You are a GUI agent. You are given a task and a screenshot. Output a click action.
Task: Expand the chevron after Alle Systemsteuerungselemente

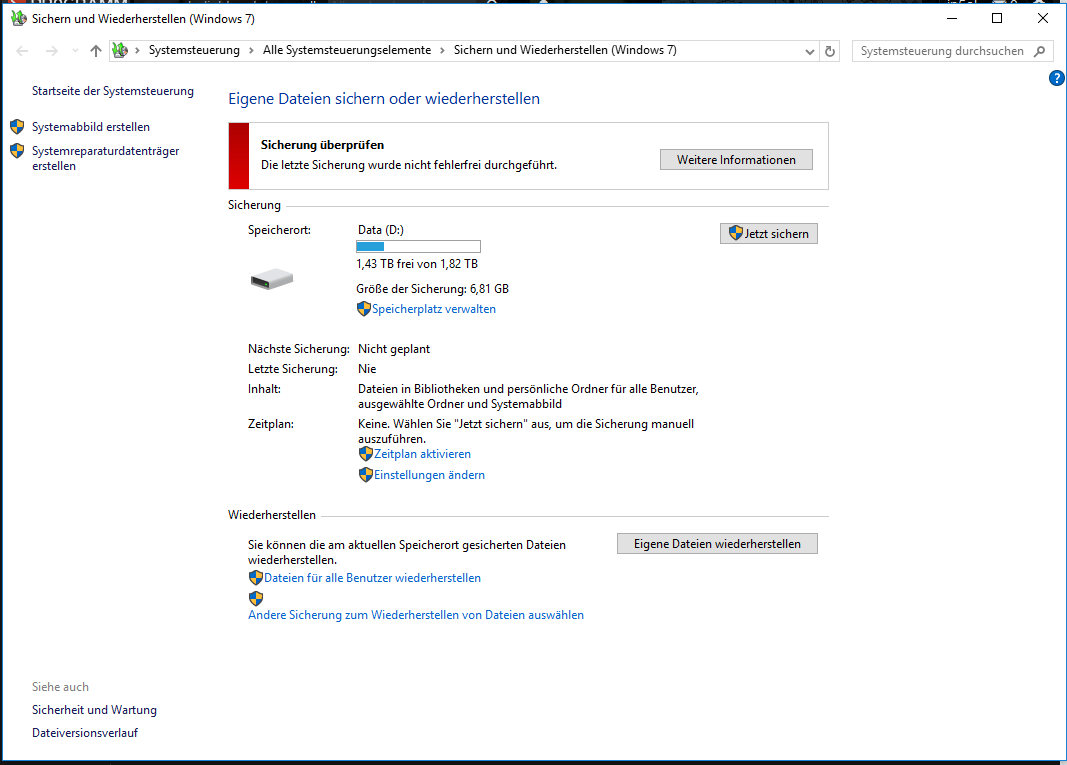pyautogui.click(x=442, y=50)
